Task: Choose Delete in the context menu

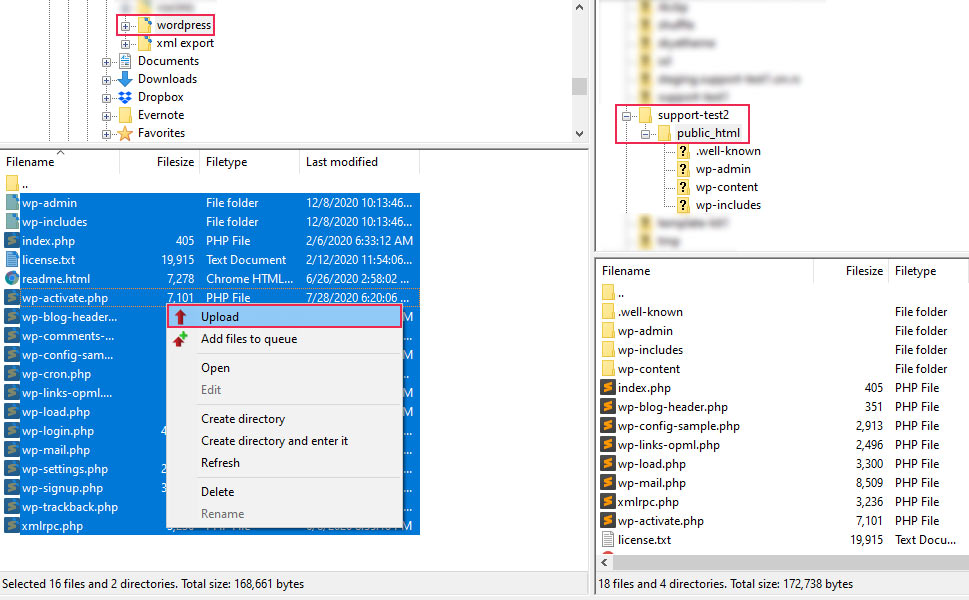Action: point(284,492)
